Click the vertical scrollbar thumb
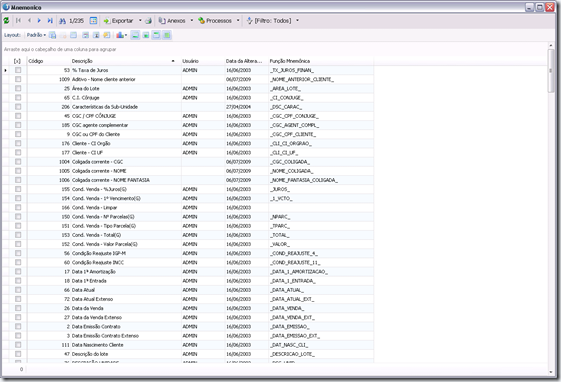 coord(551,70)
